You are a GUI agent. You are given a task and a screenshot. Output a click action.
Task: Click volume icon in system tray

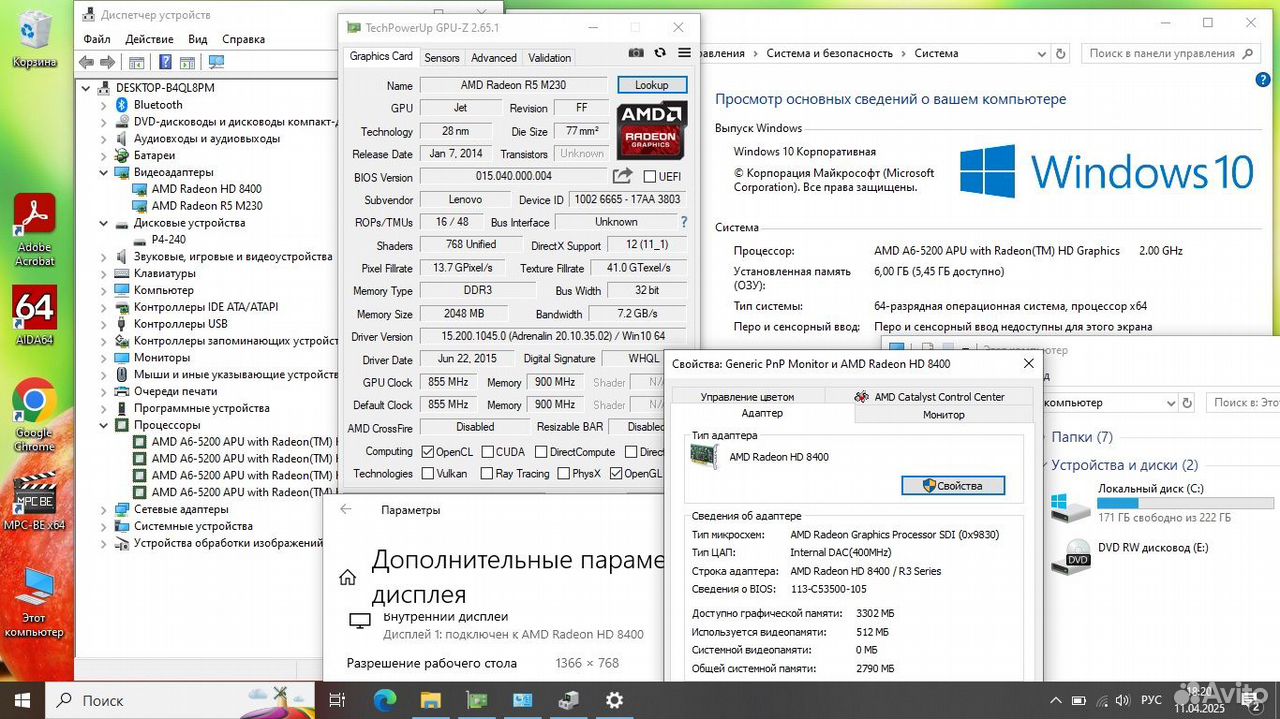point(1120,700)
